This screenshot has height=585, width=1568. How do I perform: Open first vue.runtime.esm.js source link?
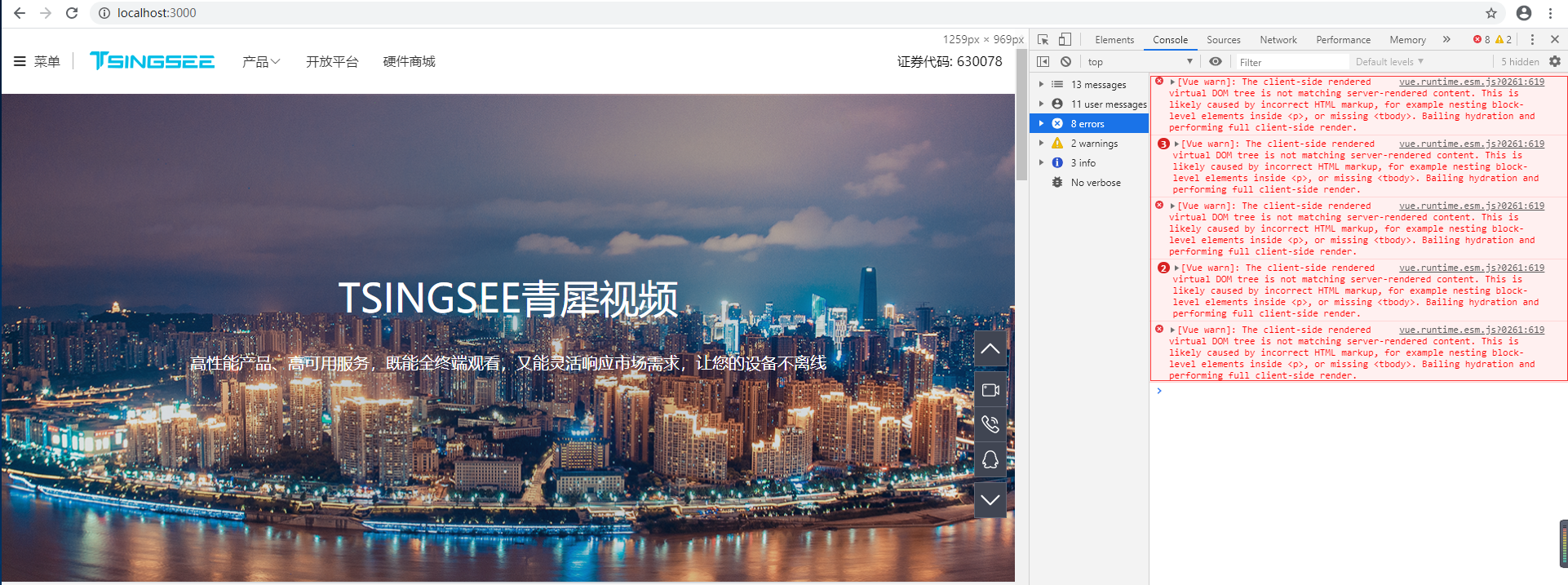tap(1472, 82)
